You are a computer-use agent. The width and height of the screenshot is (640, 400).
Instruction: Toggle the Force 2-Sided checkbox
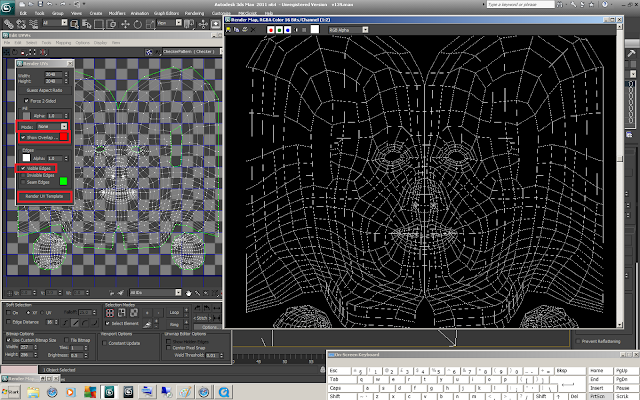pyautogui.click(x=27, y=101)
